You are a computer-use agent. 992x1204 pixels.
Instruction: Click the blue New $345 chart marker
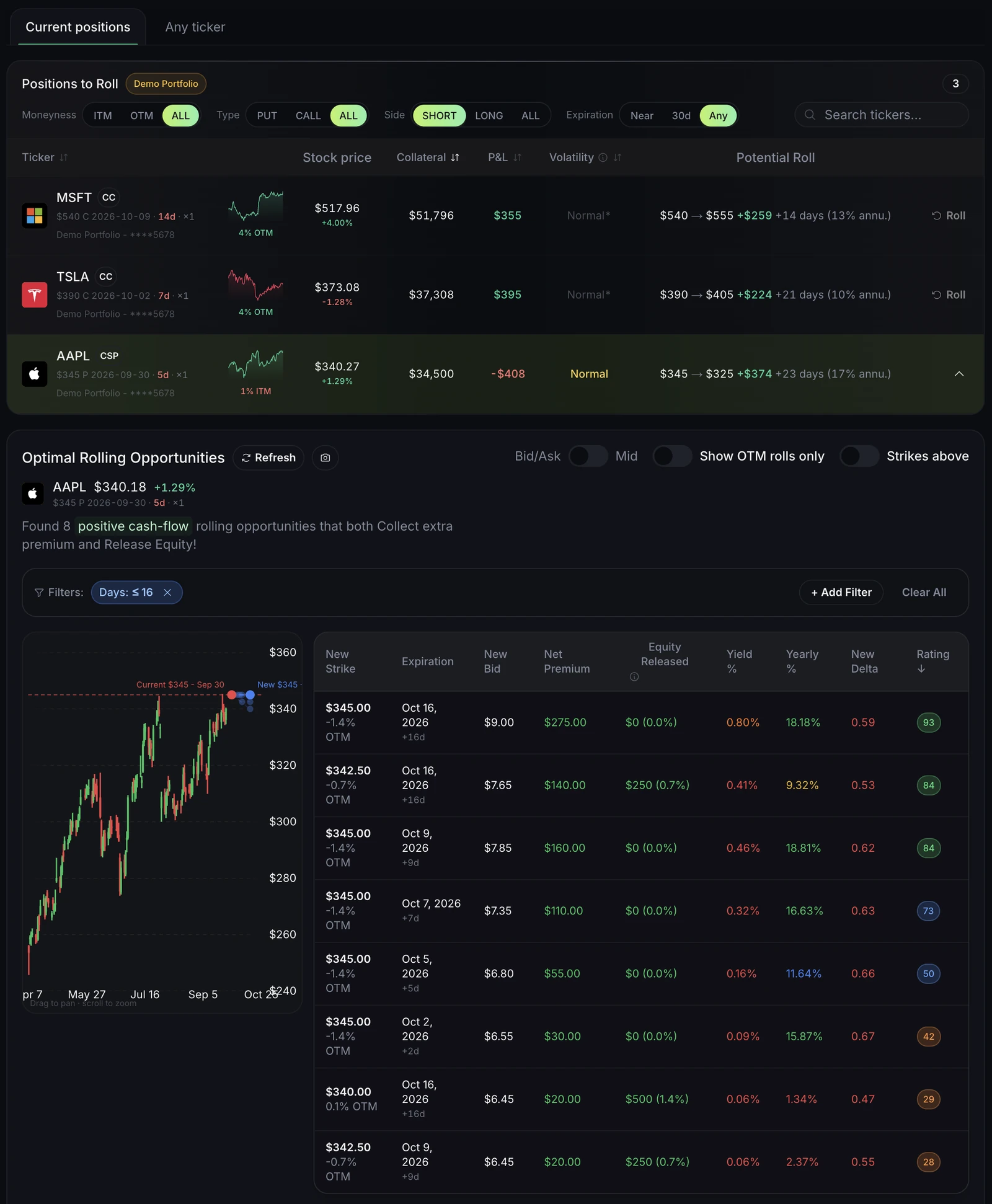point(250,695)
